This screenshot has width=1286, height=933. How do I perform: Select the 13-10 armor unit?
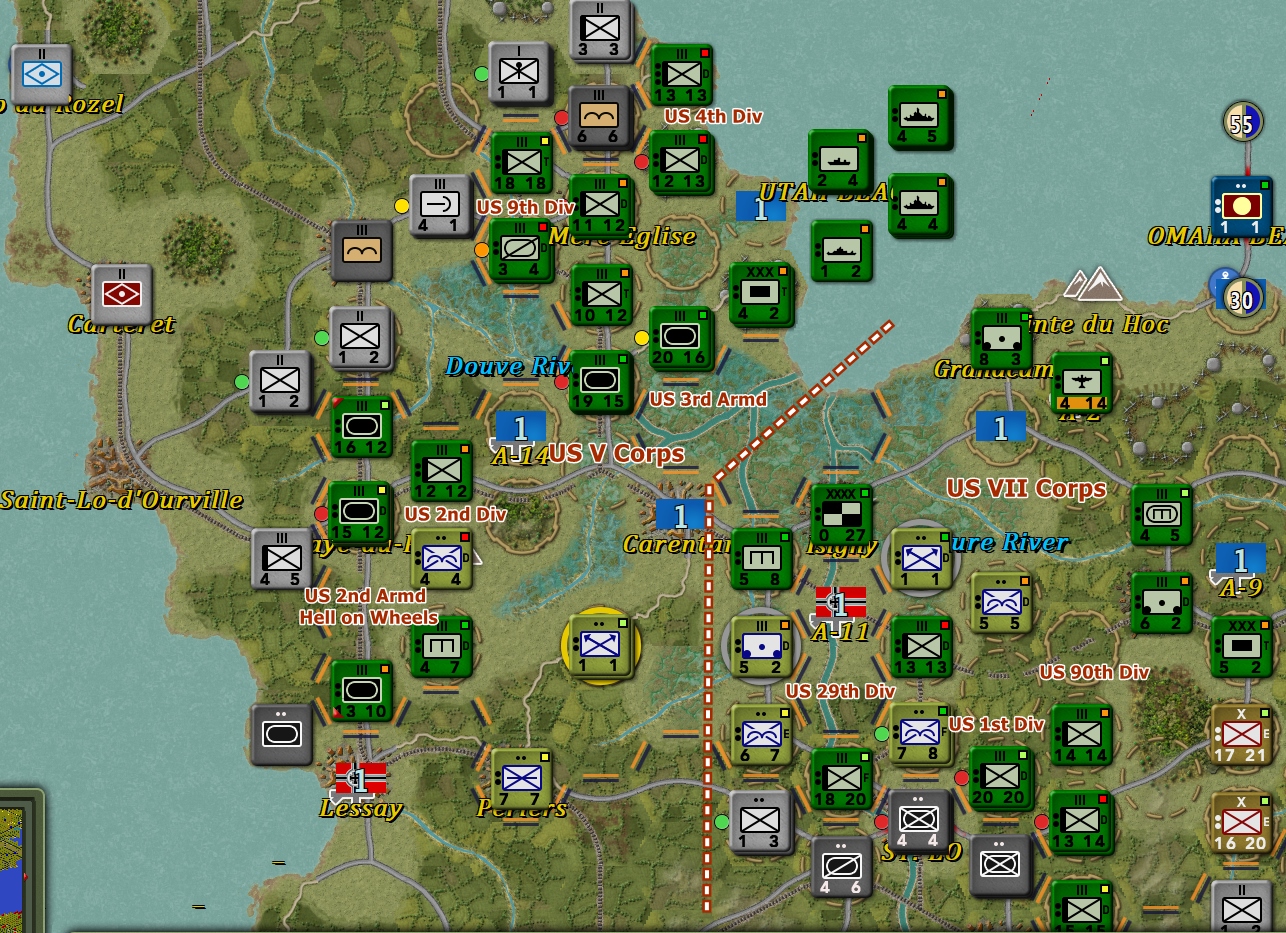pos(360,691)
